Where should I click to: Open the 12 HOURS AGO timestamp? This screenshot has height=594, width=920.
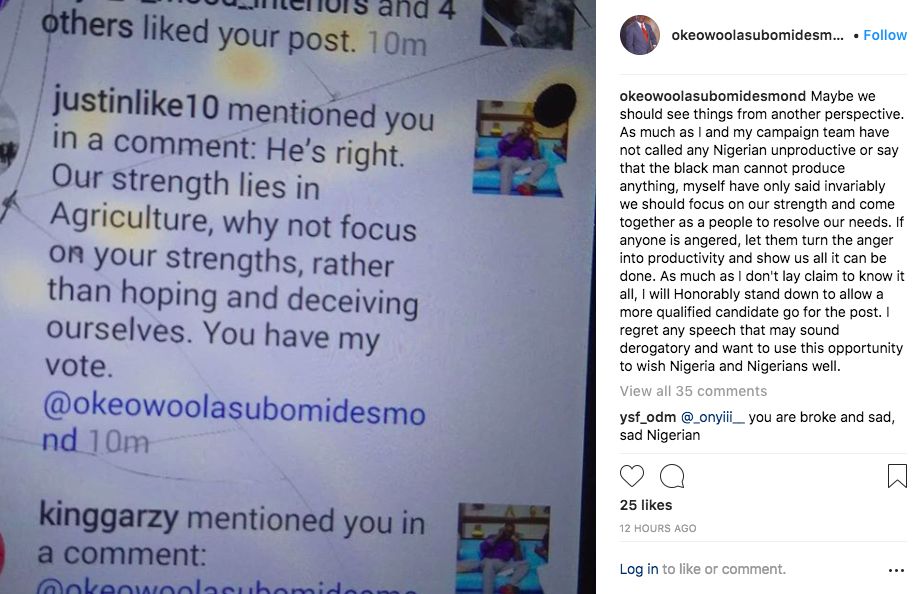pyautogui.click(x=658, y=528)
